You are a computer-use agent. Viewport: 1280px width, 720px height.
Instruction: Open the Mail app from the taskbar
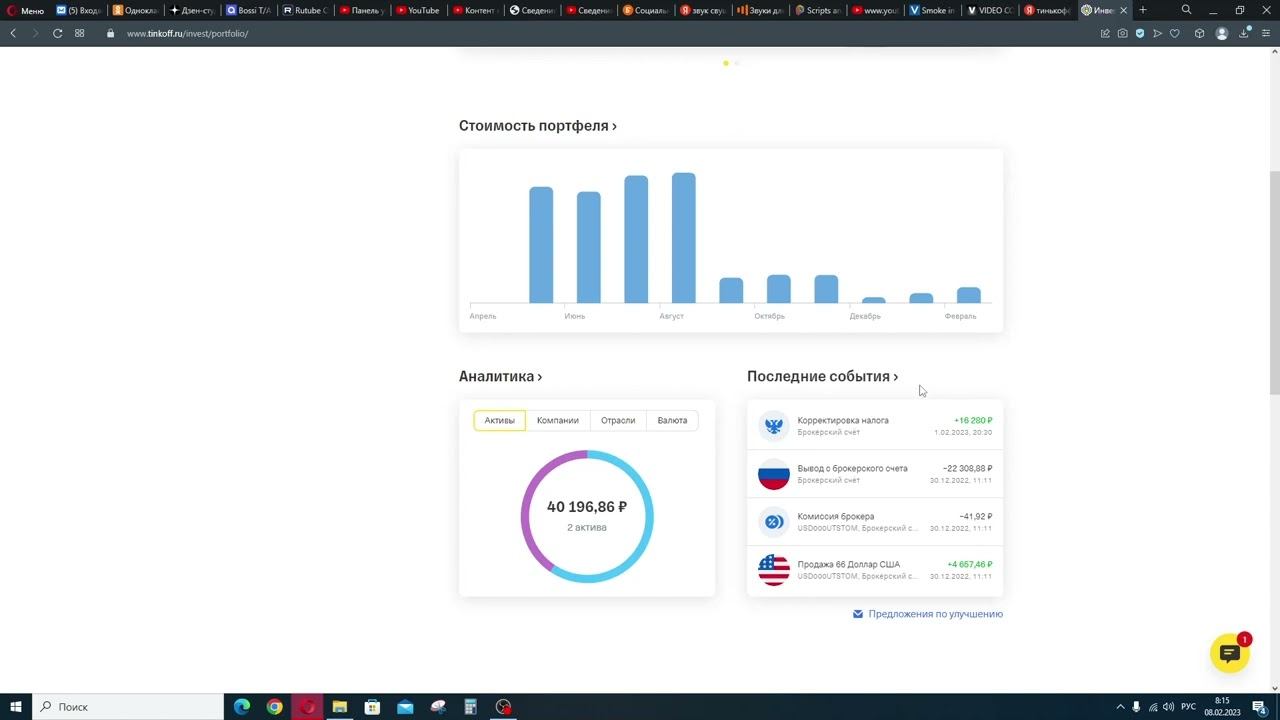(405, 707)
